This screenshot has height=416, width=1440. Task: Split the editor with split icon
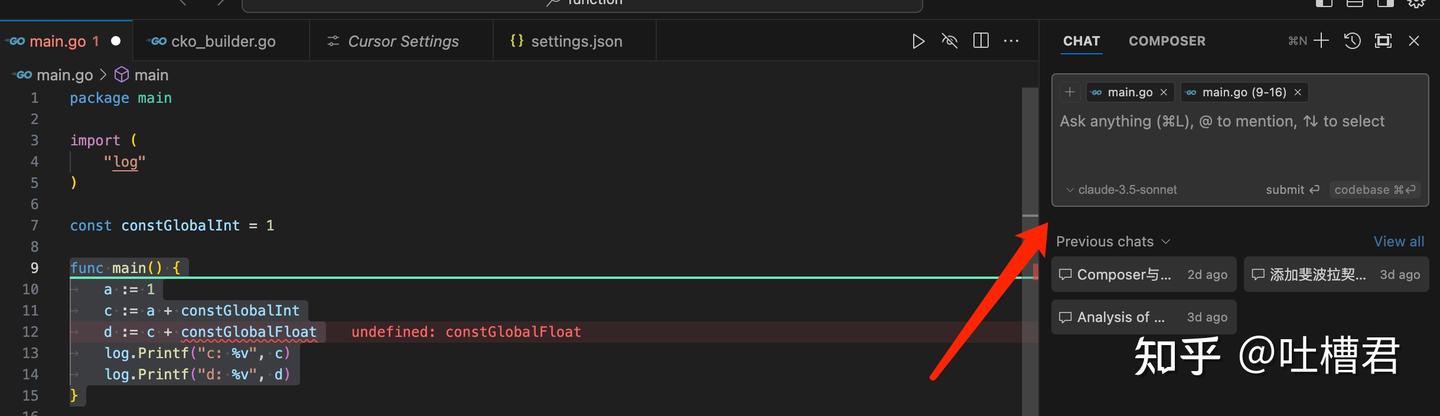point(981,41)
